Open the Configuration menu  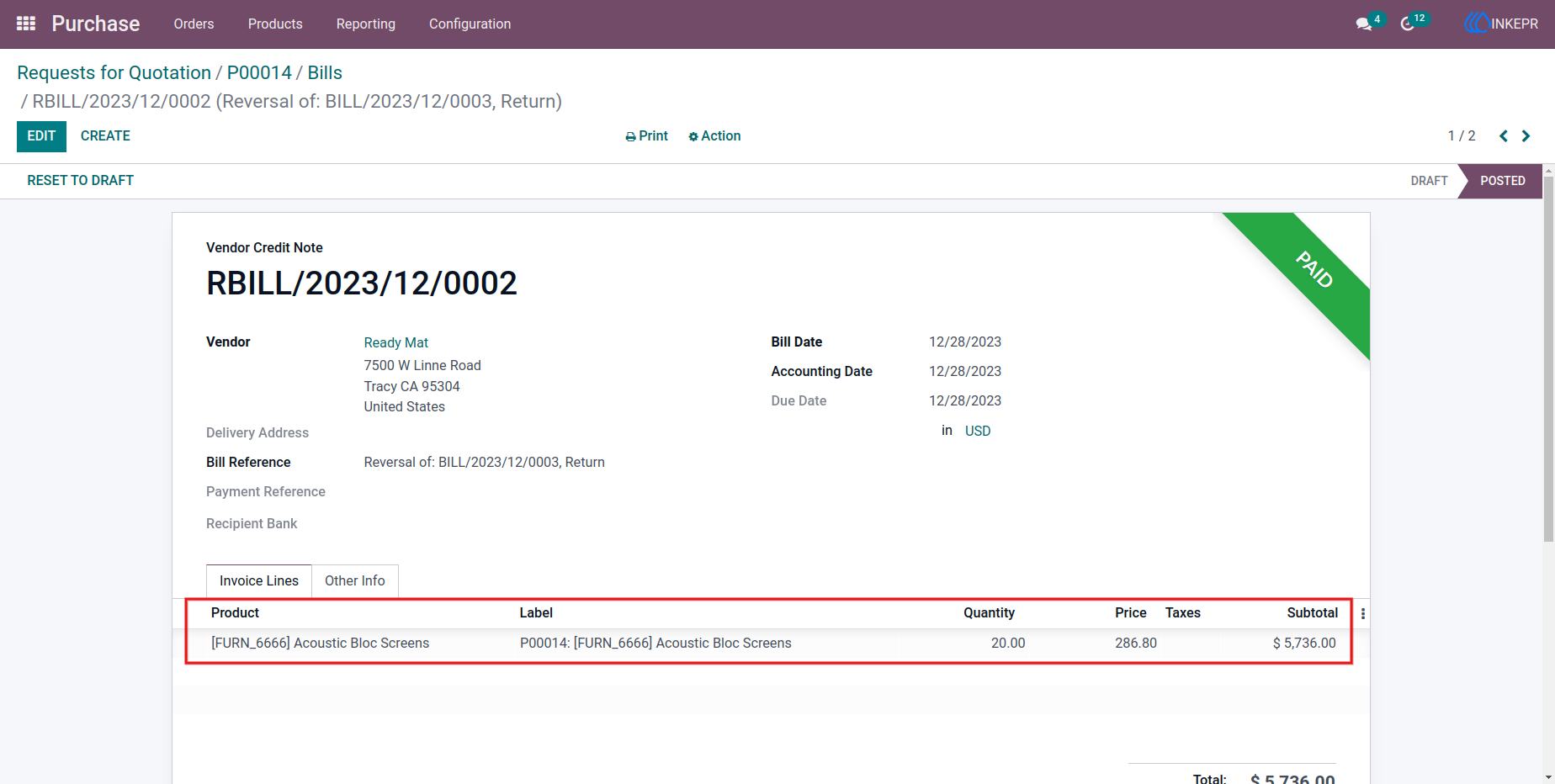(x=470, y=24)
